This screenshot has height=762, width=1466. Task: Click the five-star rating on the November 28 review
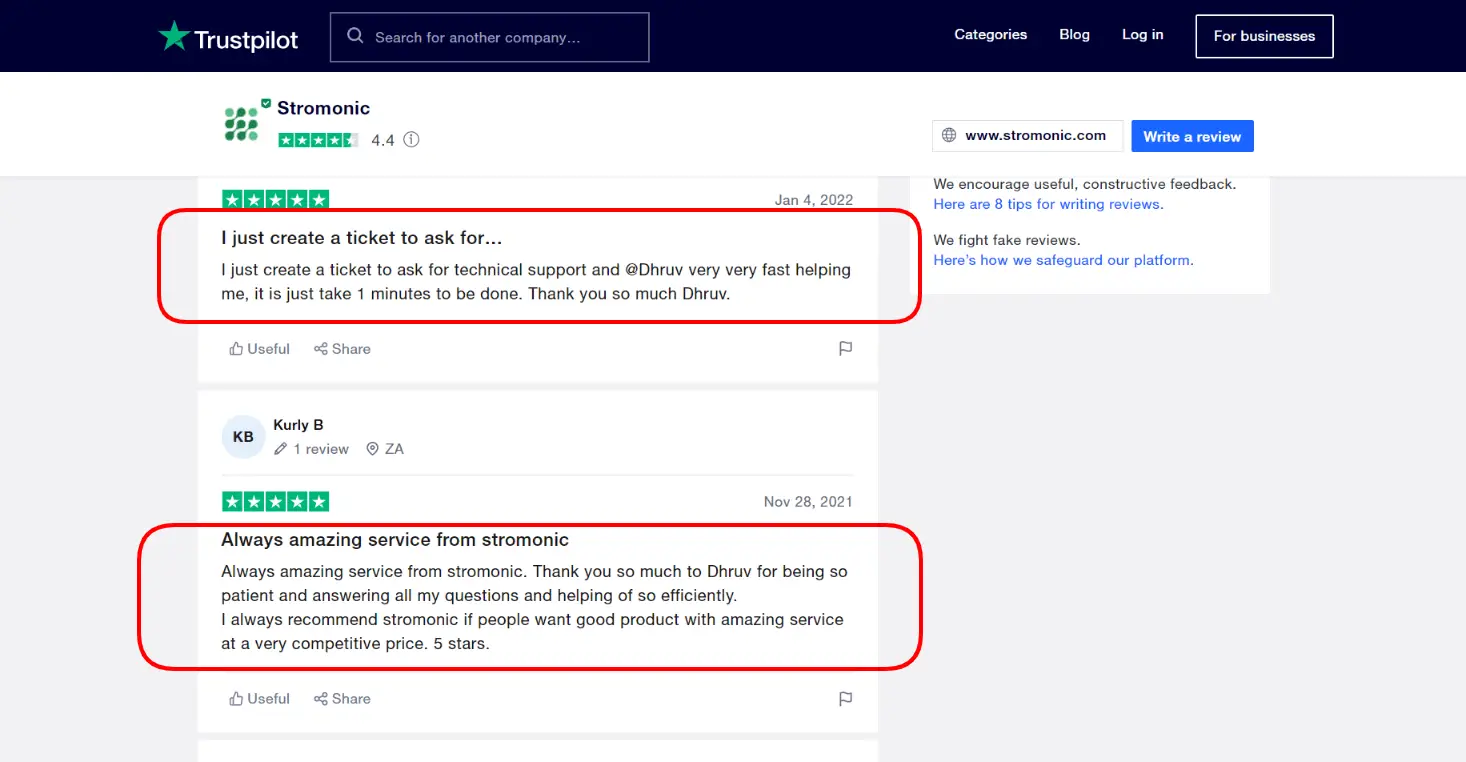tap(275, 501)
